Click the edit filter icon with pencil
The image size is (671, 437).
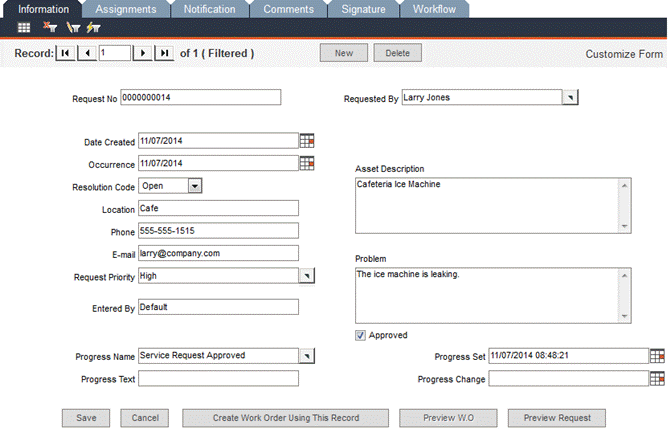click(72, 28)
